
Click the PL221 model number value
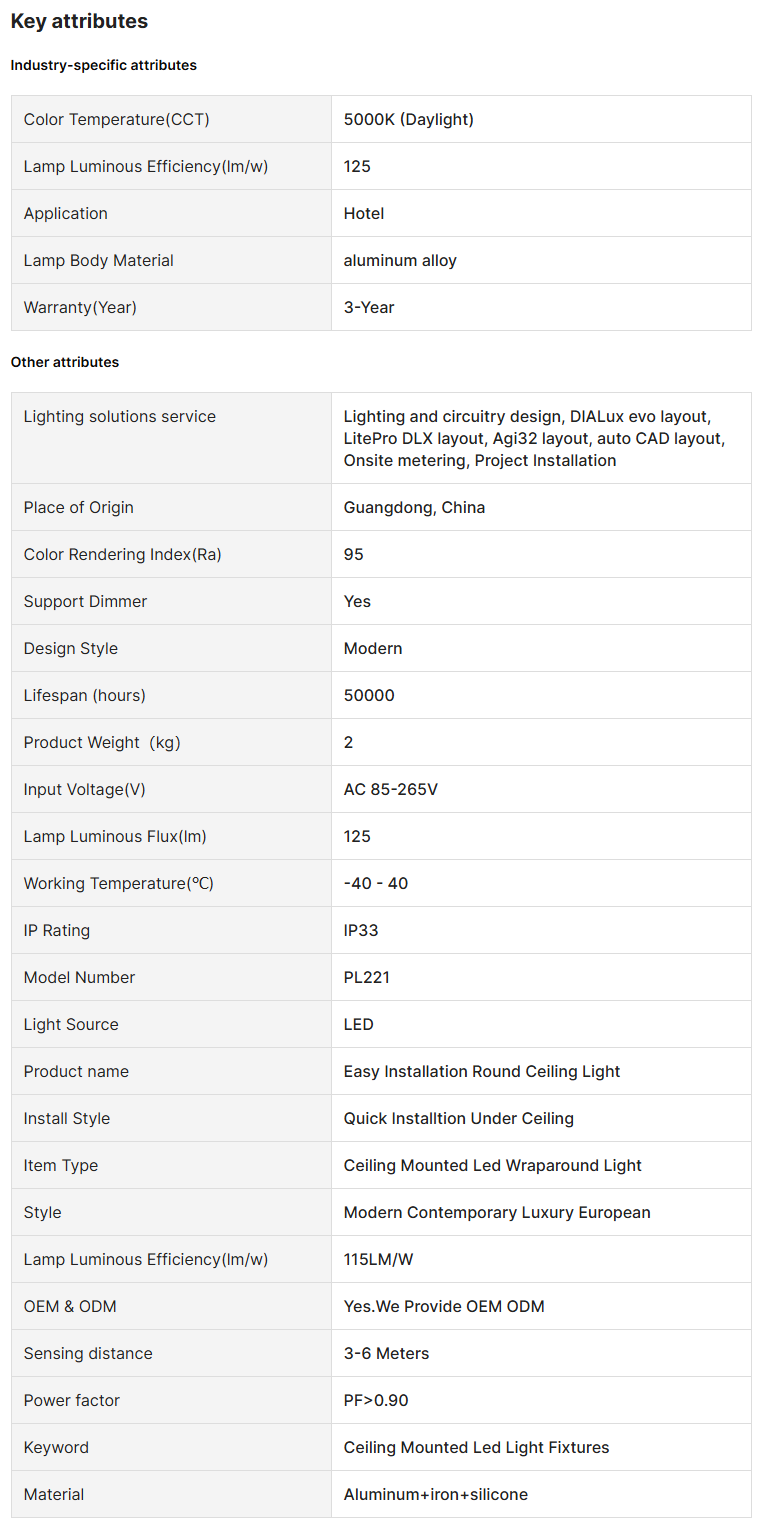click(x=366, y=977)
